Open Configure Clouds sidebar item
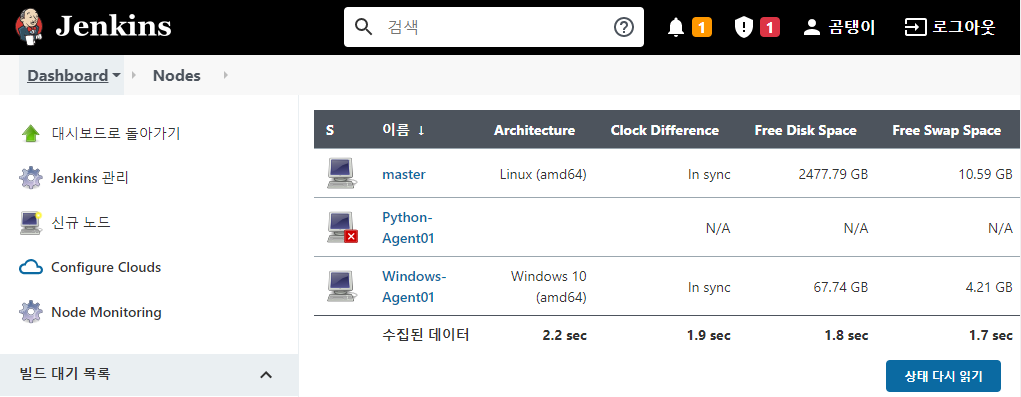The width and height of the screenshot is (1021, 397). click(106, 267)
